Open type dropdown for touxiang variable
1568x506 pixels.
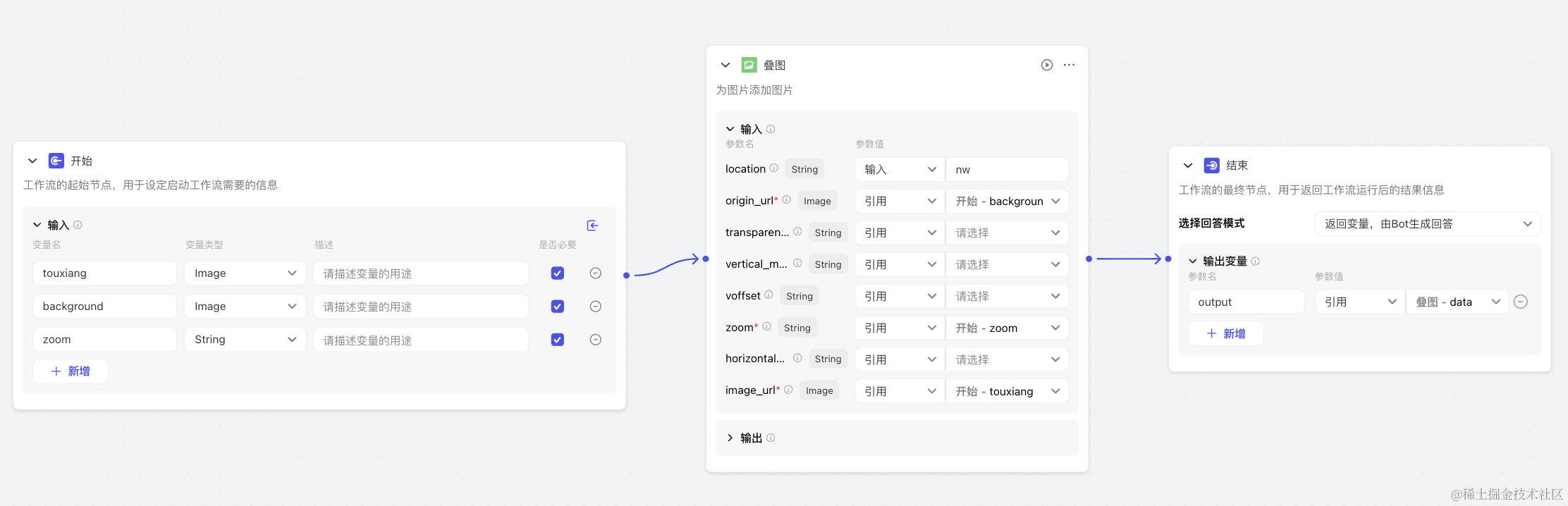[x=245, y=273]
